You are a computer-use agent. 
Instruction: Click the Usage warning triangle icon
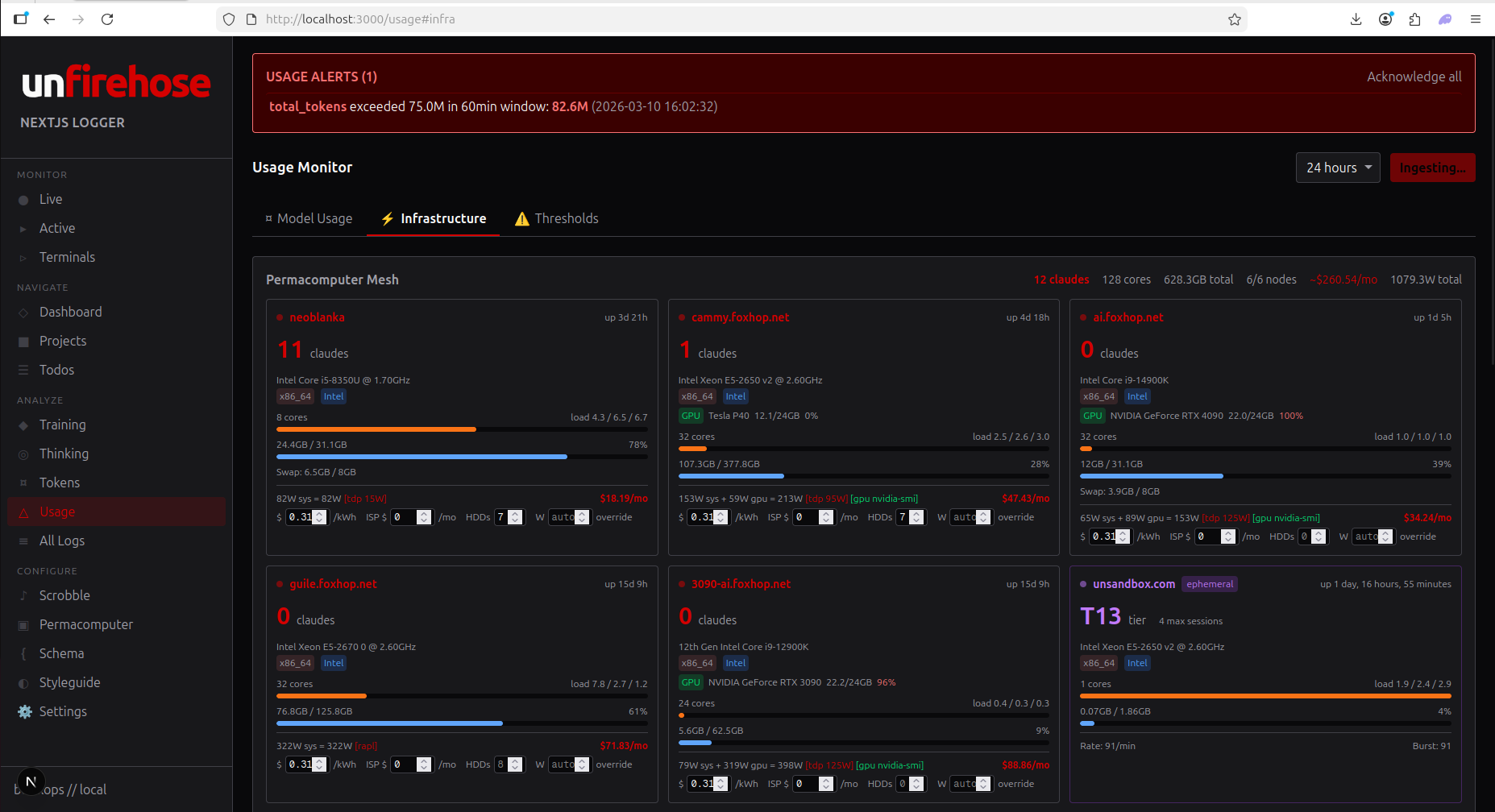point(24,512)
